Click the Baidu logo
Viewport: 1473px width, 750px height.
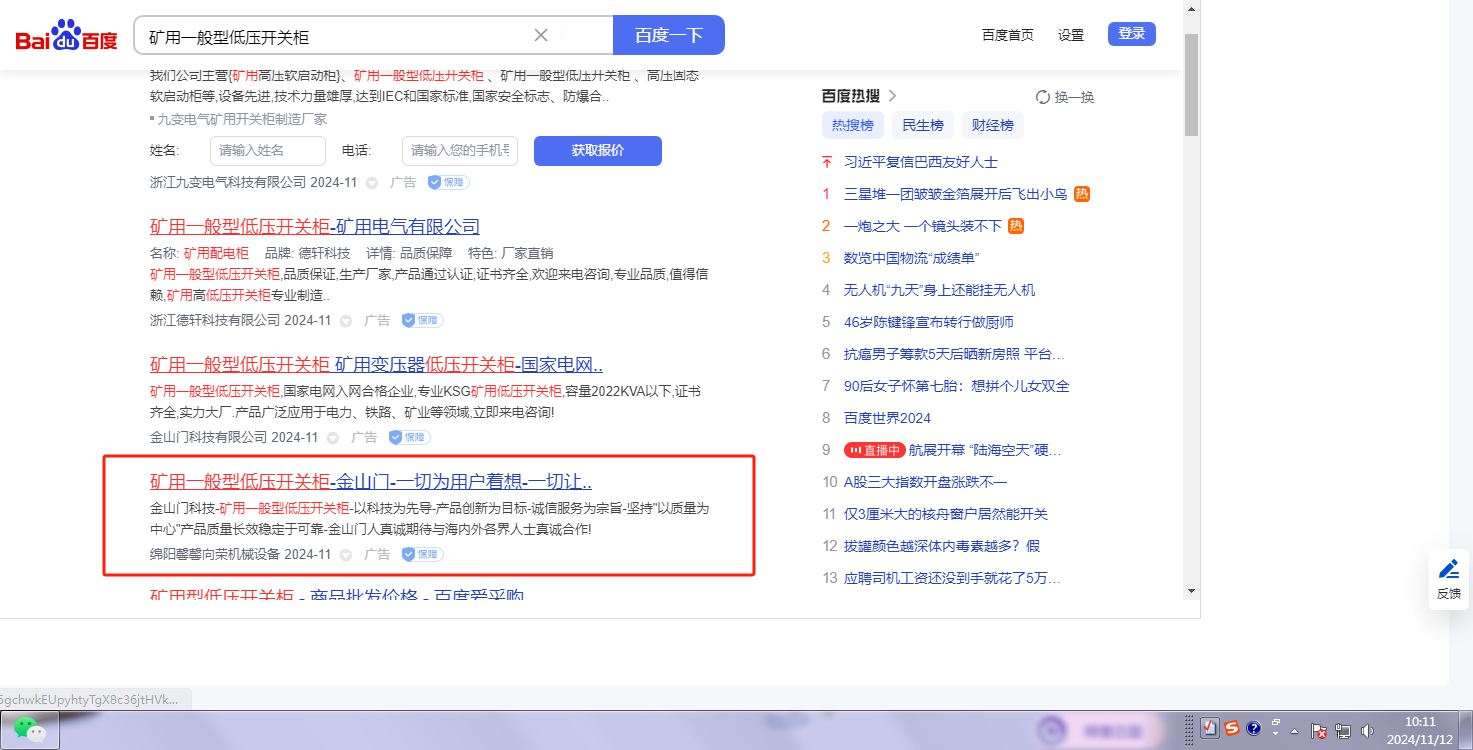click(x=66, y=36)
